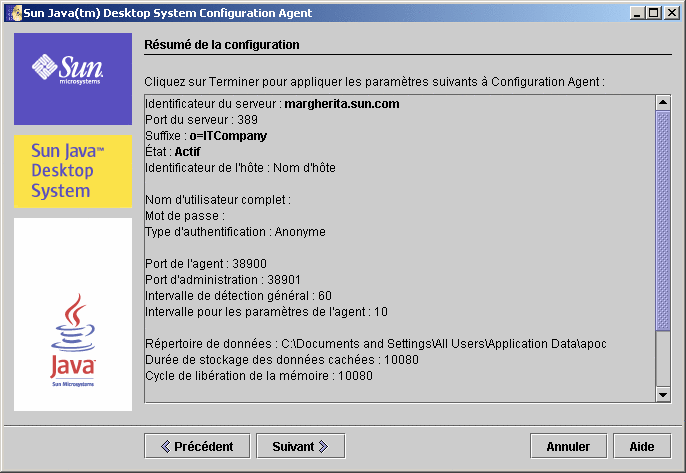Image resolution: width=686 pixels, height=473 pixels.
Task: Click the suffix value o=ITCompany
Action: coord(228,136)
